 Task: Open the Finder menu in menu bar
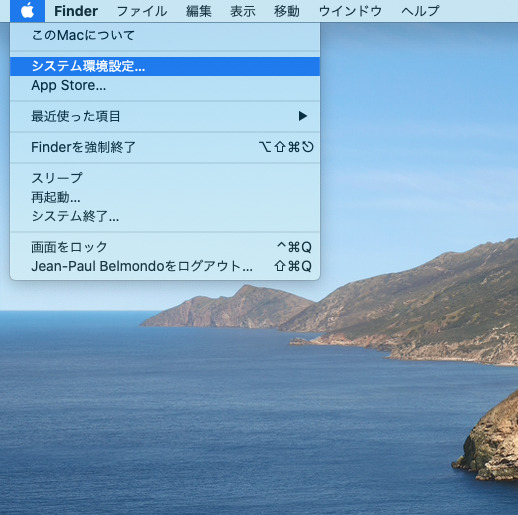pos(76,11)
